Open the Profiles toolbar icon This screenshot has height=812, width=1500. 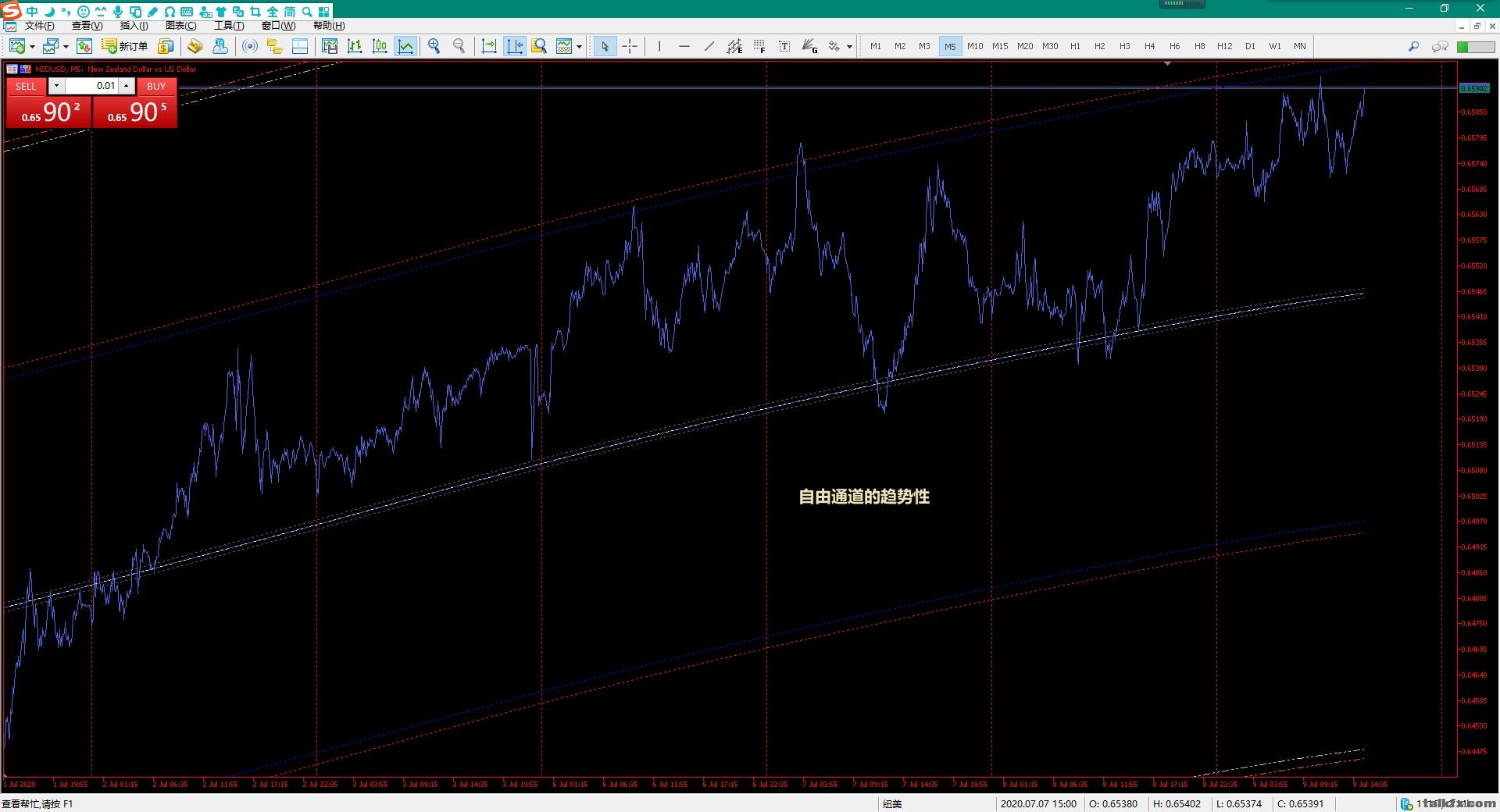coord(51,47)
